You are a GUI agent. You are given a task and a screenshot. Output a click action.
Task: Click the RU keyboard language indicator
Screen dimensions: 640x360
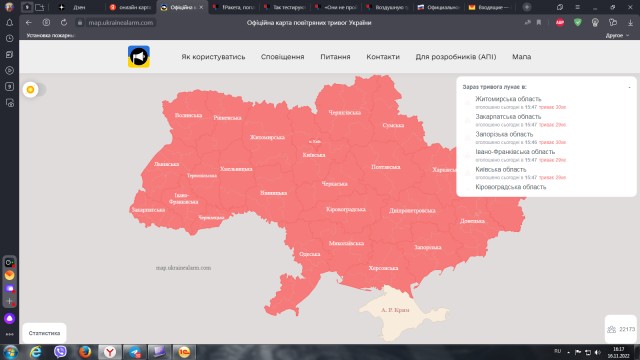[x=558, y=351]
